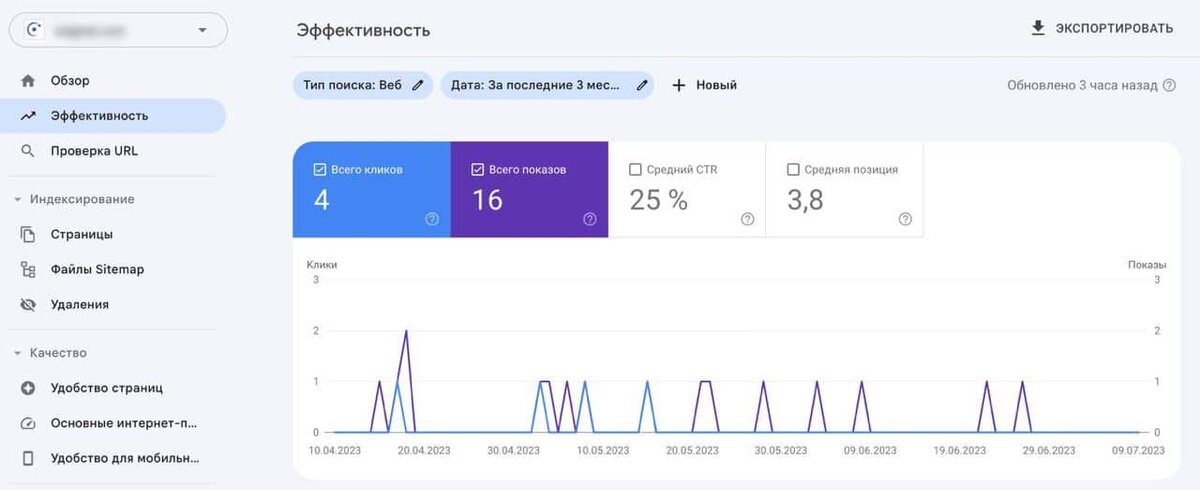Click the plus icon beside Новый
Screen dimensions: 1200x490
point(679,85)
